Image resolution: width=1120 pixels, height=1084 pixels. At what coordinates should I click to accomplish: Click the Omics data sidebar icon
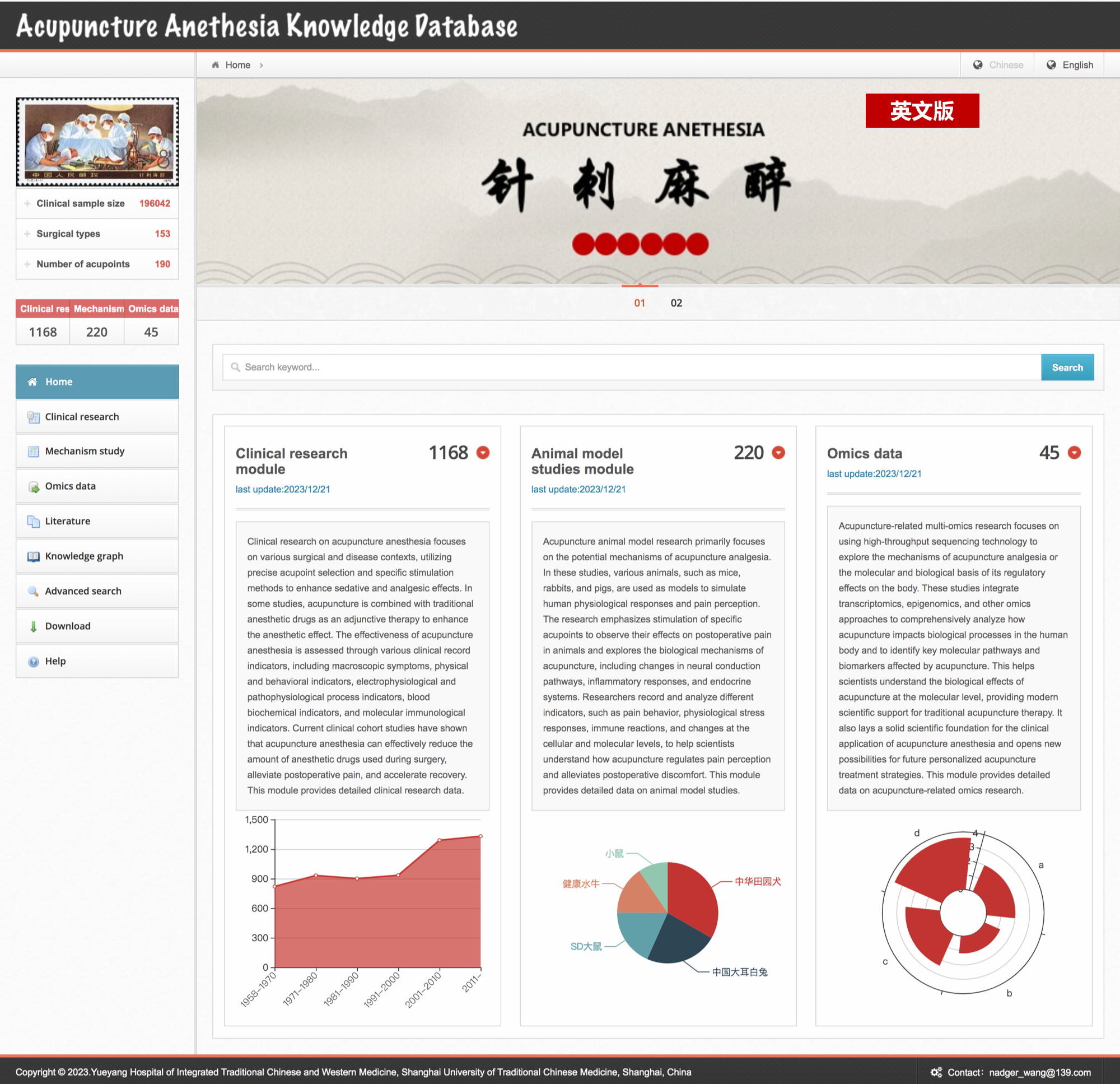33,487
